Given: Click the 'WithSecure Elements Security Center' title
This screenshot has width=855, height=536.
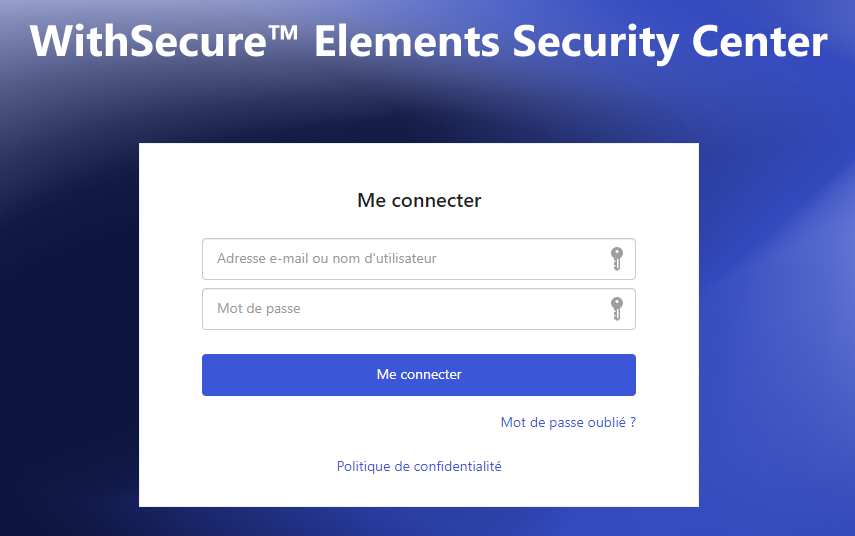Looking at the screenshot, I should tap(429, 41).
